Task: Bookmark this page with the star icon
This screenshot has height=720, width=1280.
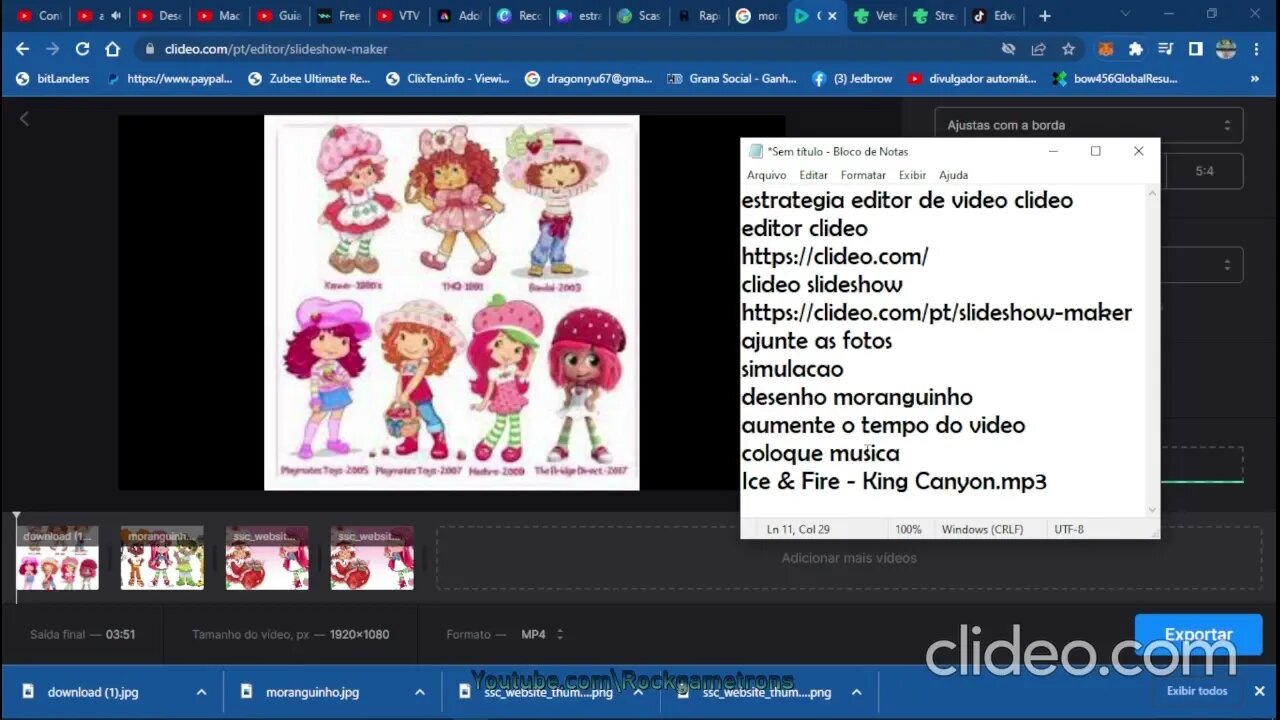Action: tap(1068, 48)
